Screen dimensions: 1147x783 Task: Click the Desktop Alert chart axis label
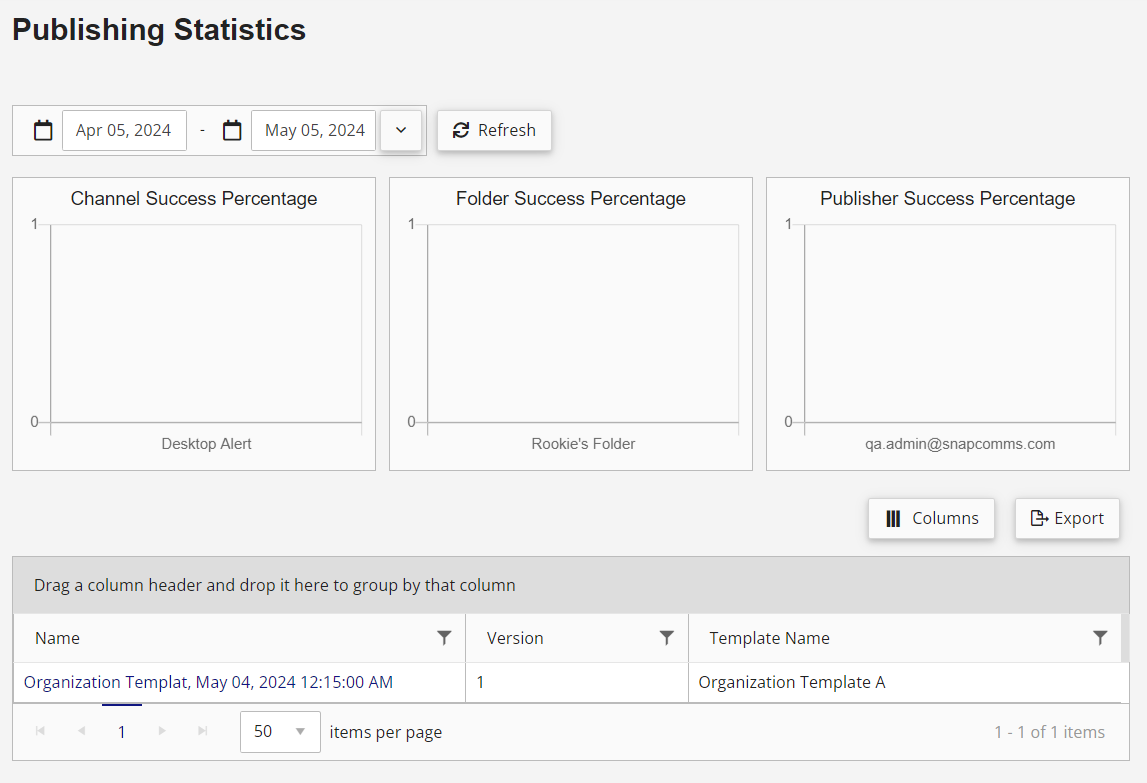(206, 443)
